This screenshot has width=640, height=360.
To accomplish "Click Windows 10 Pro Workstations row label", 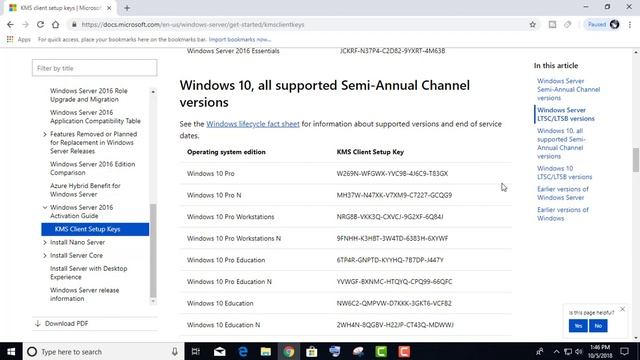I will [231, 217].
